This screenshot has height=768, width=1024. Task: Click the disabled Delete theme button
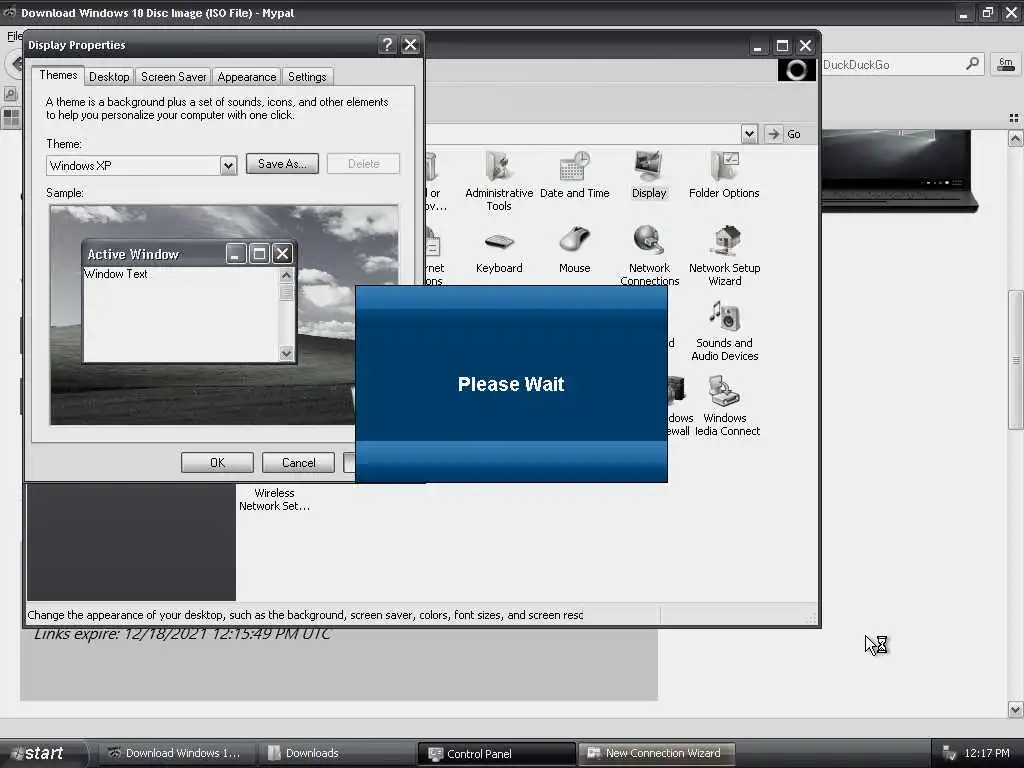coord(363,164)
